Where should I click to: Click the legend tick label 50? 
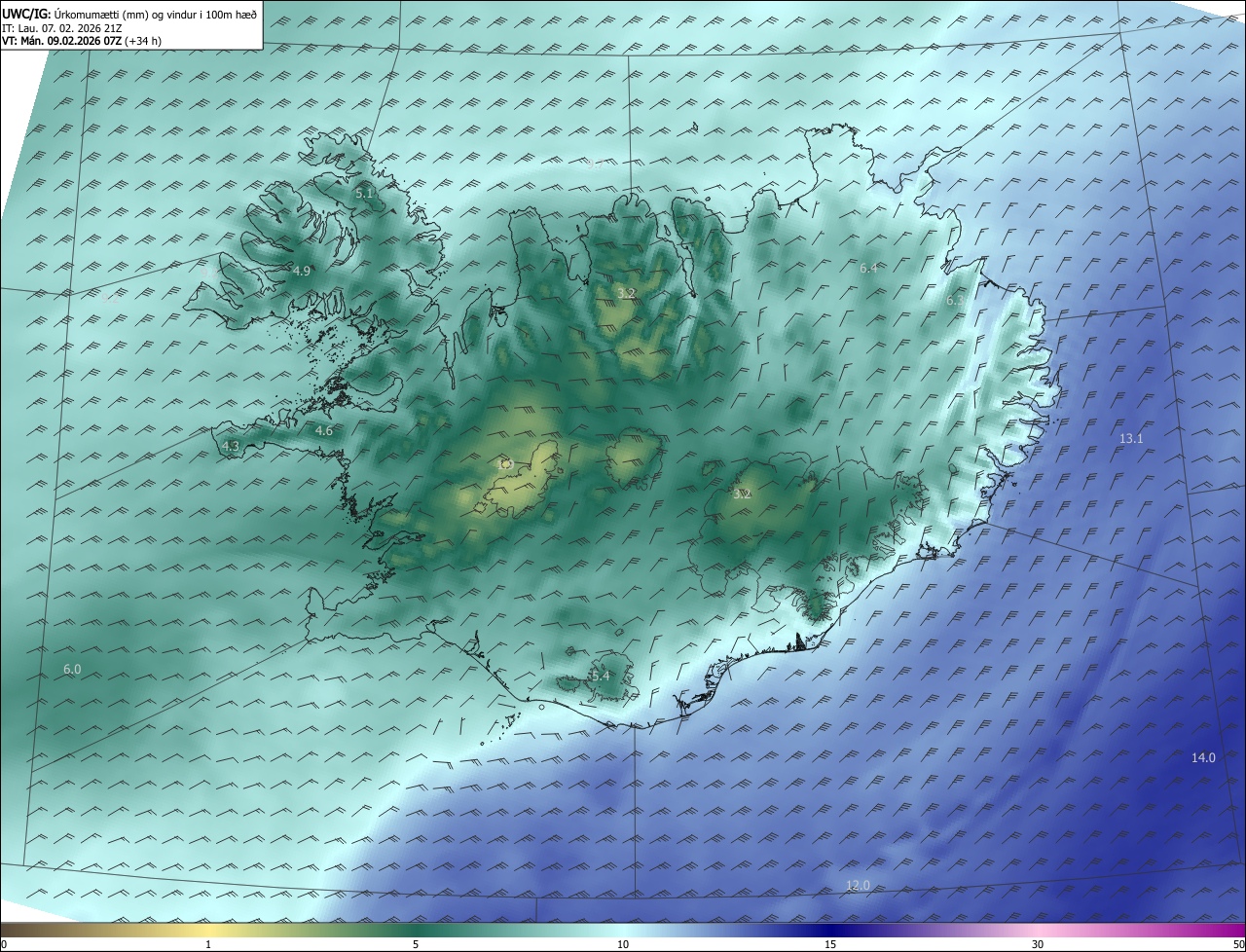1238,944
